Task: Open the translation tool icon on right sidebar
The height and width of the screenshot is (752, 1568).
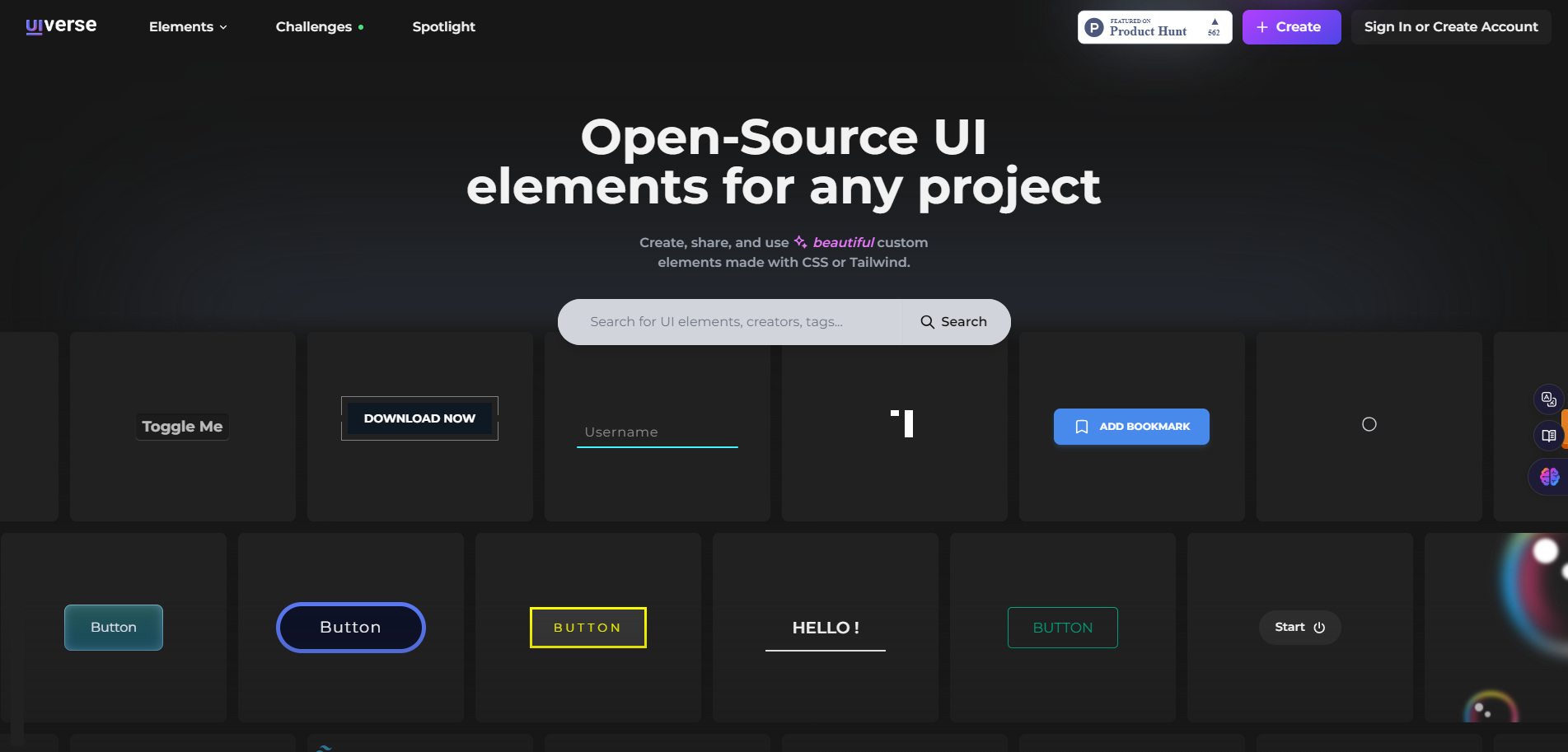Action: [1550, 399]
